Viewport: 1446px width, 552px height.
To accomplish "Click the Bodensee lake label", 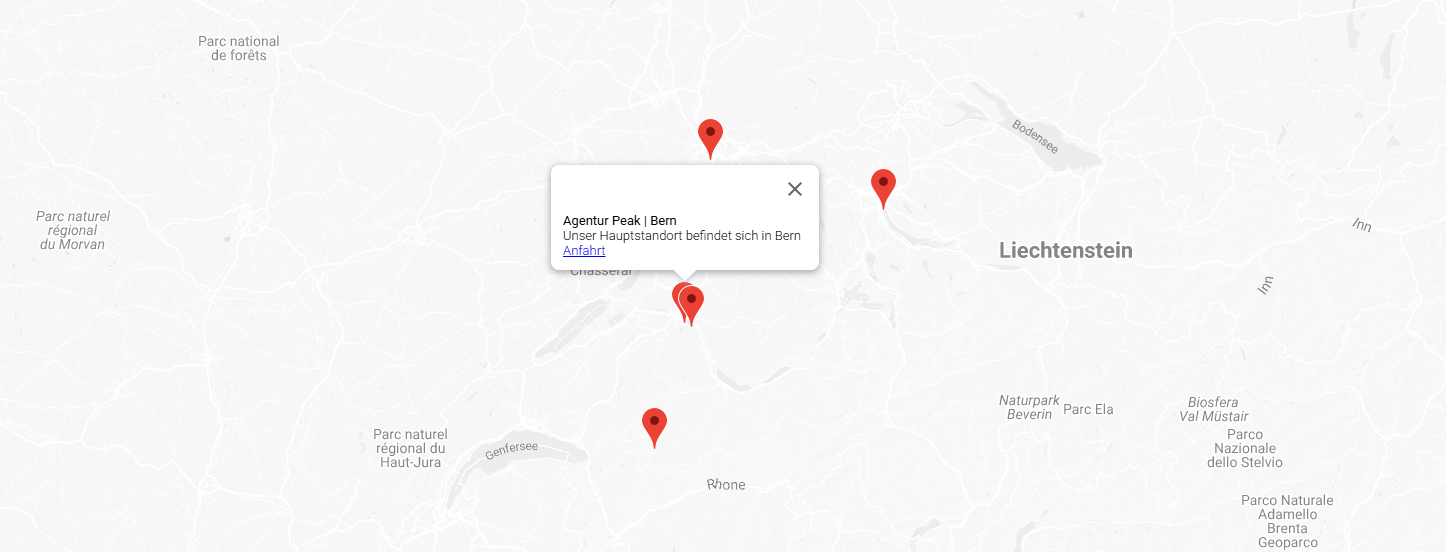I will coord(1035,136).
